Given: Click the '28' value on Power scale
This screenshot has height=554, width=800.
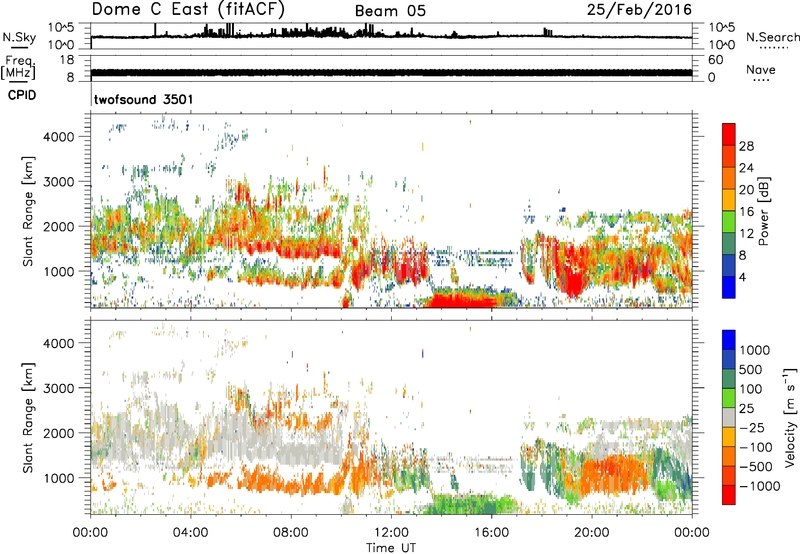Looking at the screenshot, I should (x=746, y=146).
